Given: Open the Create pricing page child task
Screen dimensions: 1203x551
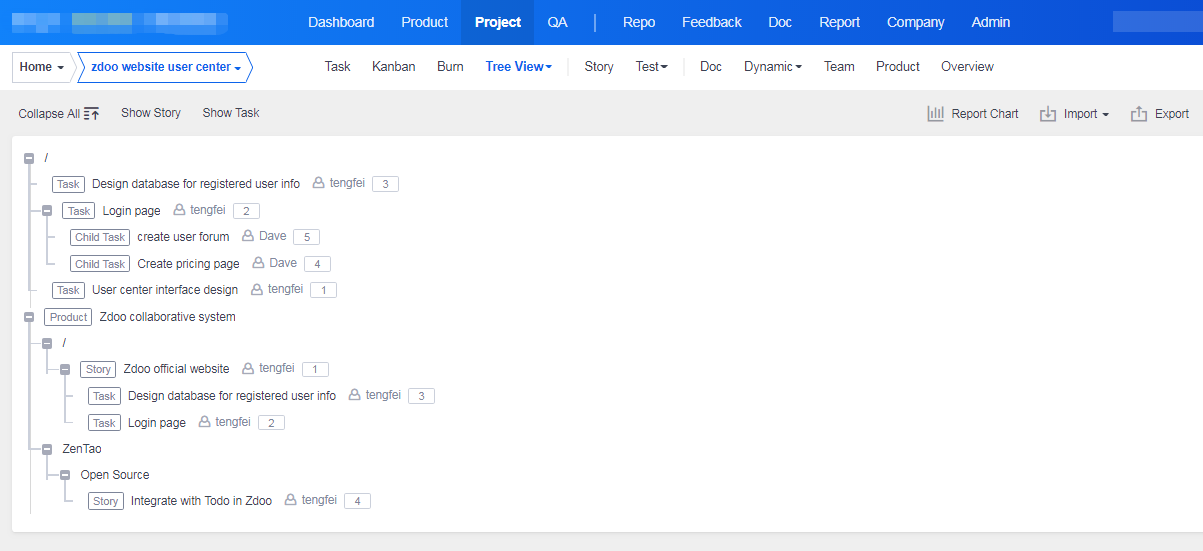Looking at the screenshot, I should point(188,264).
